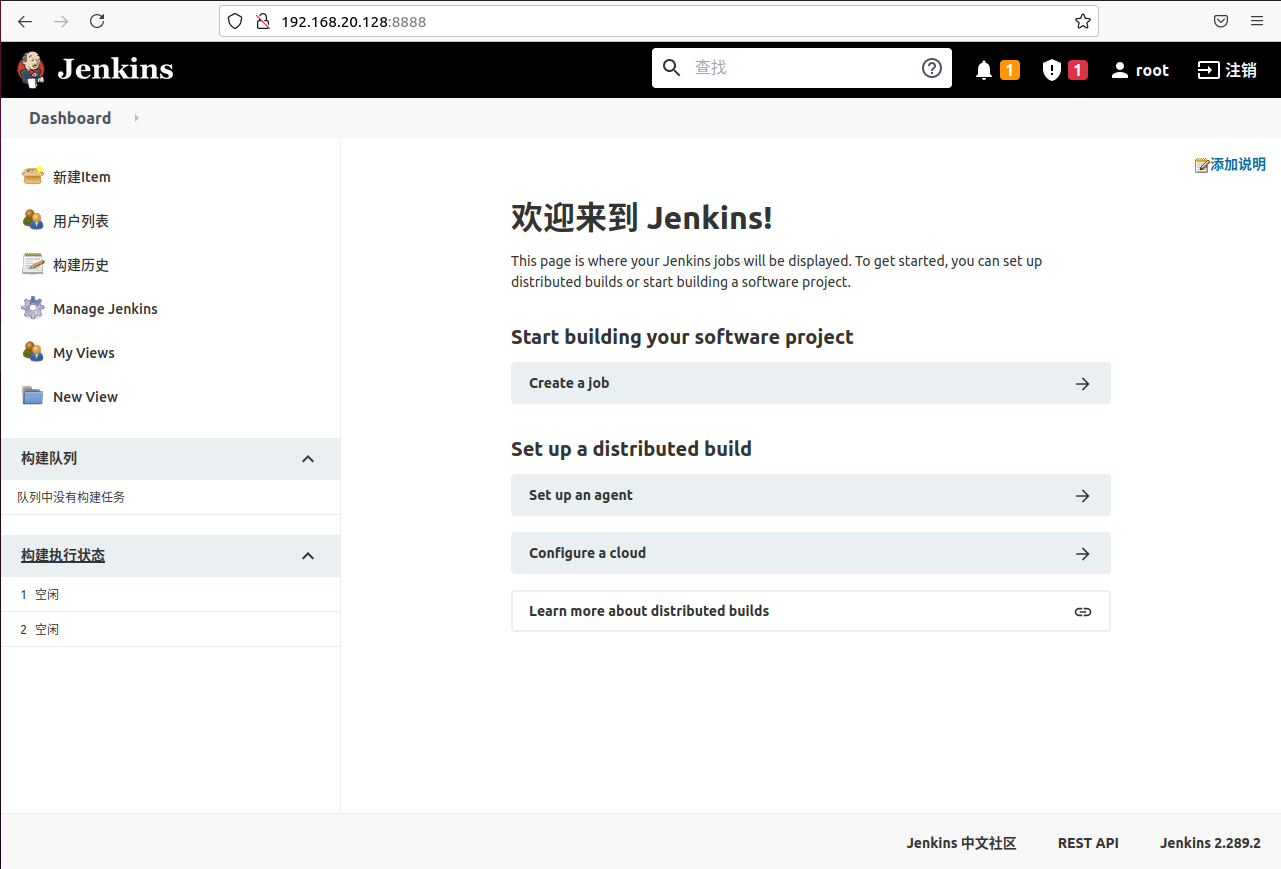Open Learn more about distributed builds
The height and width of the screenshot is (869, 1281).
pos(811,611)
